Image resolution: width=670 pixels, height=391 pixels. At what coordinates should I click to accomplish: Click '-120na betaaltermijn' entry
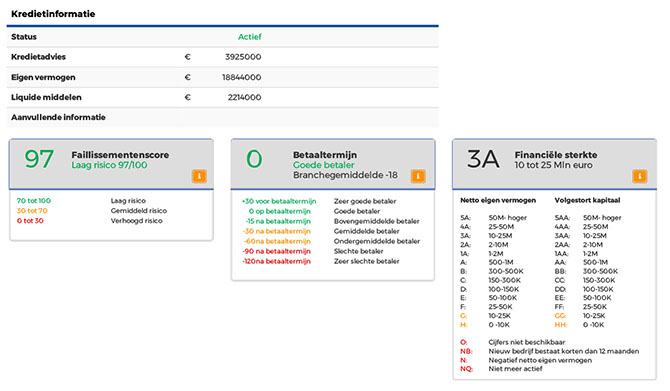(x=276, y=261)
